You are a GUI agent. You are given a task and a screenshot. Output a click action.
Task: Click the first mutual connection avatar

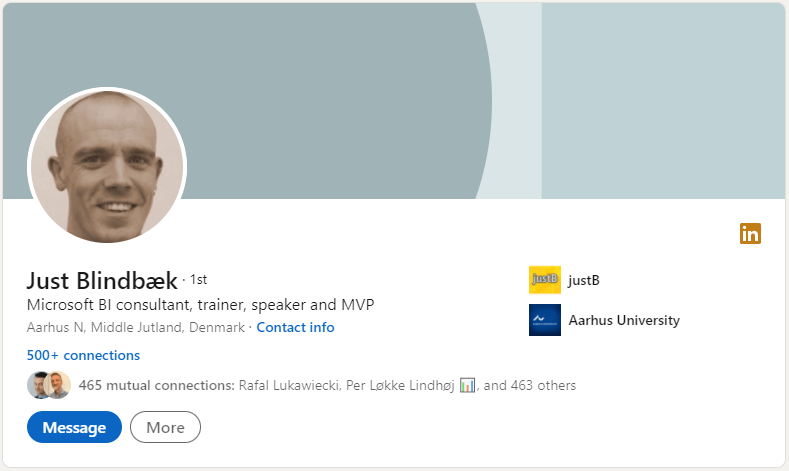pos(39,385)
